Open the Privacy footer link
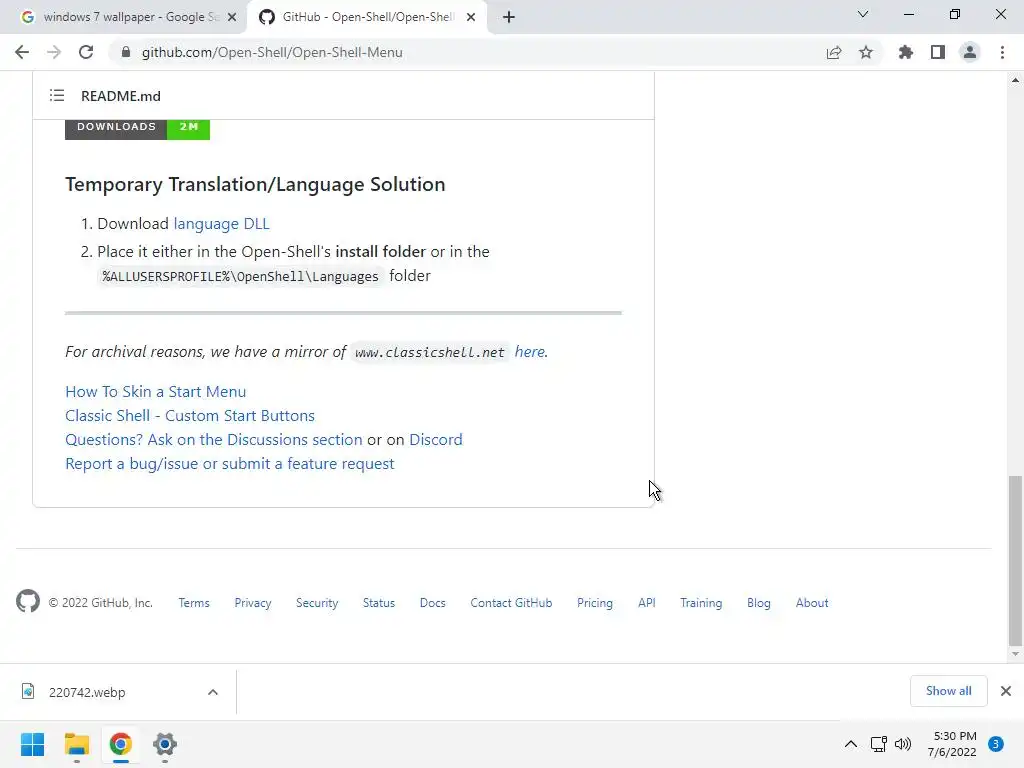This screenshot has width=1024, height=768. coord(253,603)
